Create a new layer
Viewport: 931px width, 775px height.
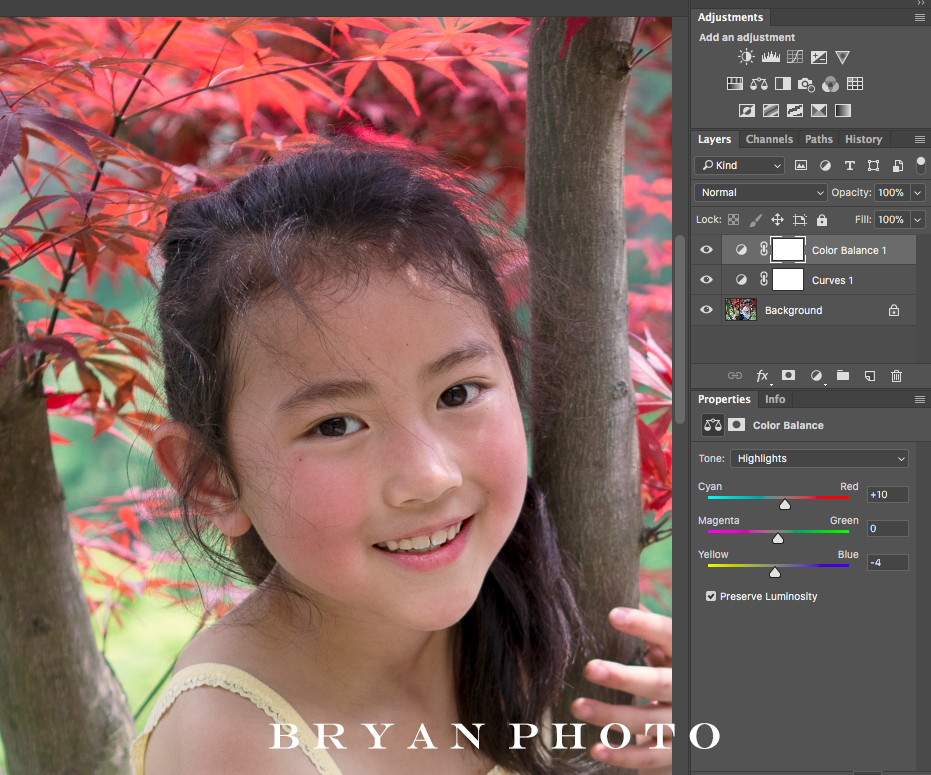(x=870, y=375)
